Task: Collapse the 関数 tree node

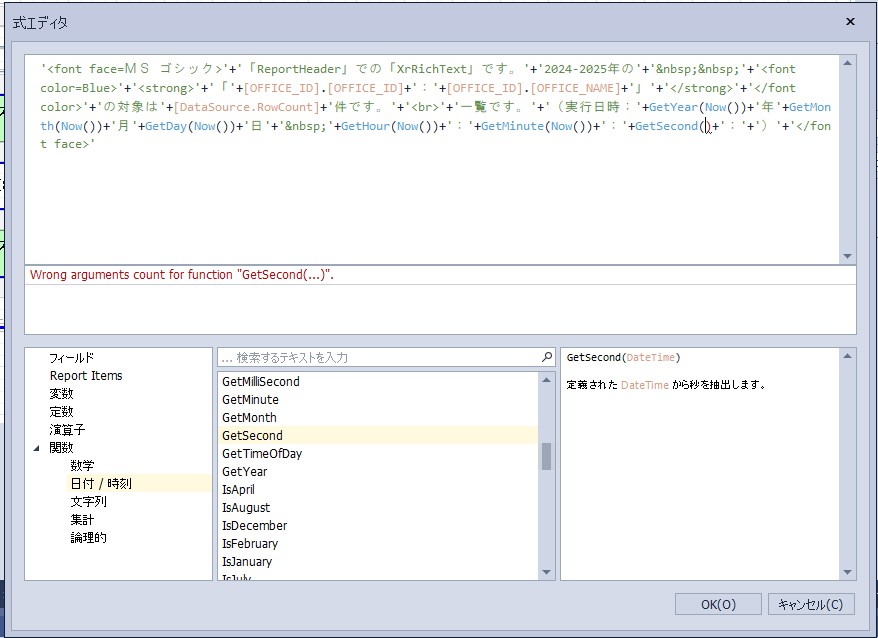Action: [x=36, y=448]
